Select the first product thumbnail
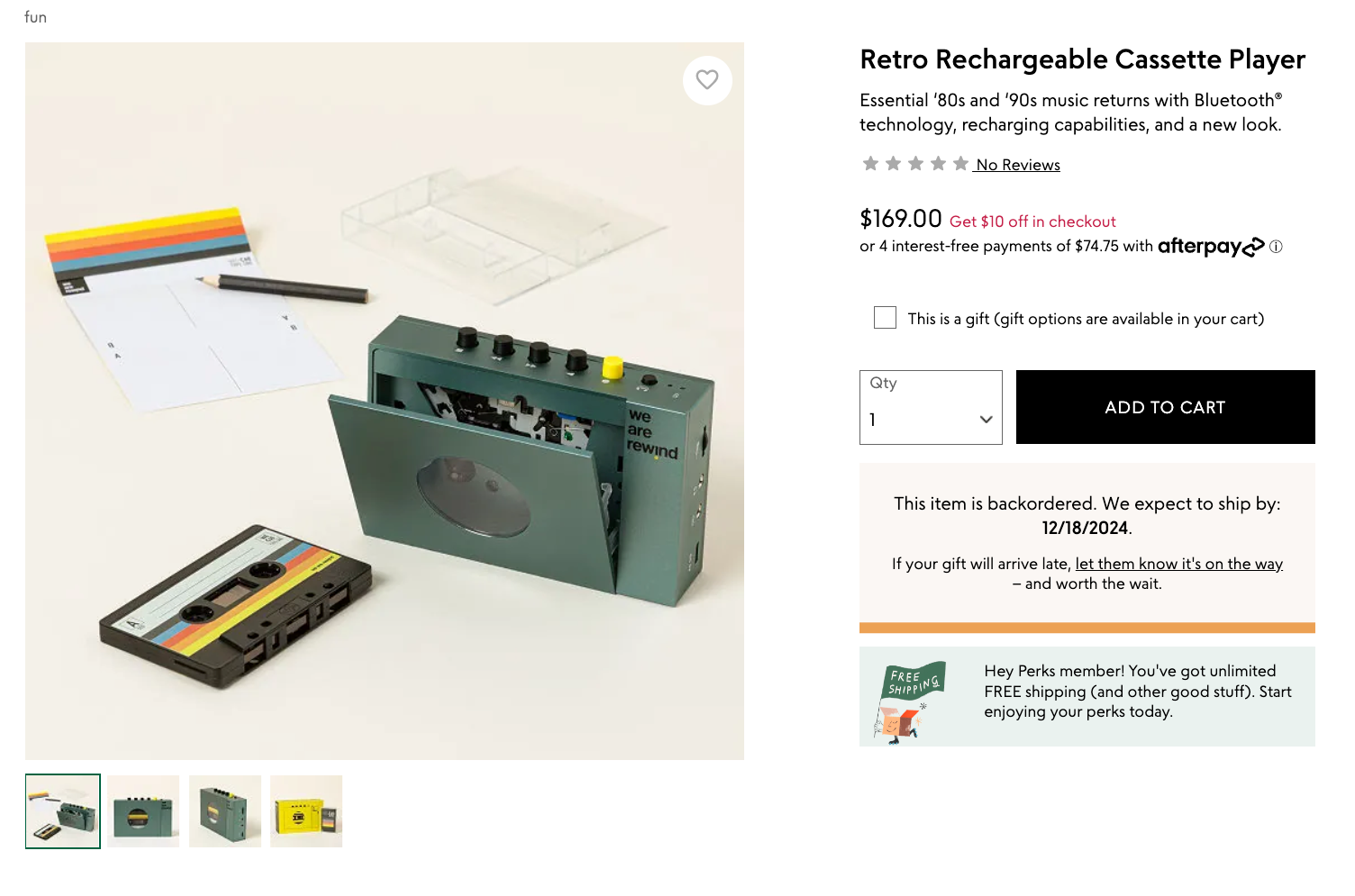 coord(63,811)
